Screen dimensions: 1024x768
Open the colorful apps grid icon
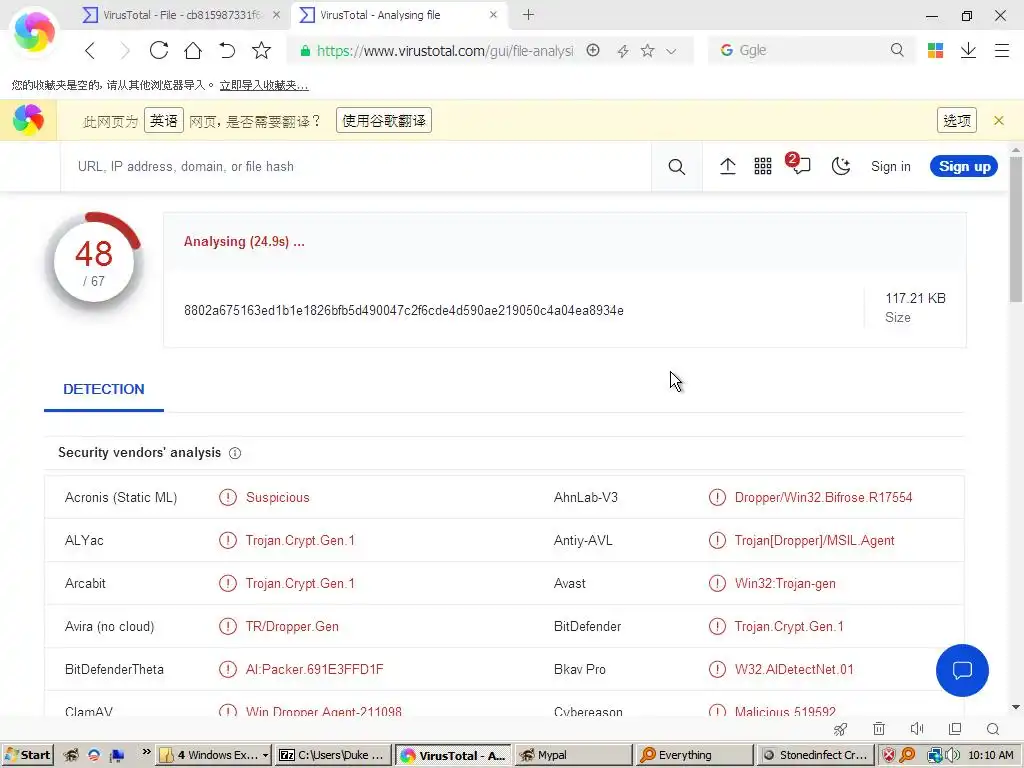point(935,50)
